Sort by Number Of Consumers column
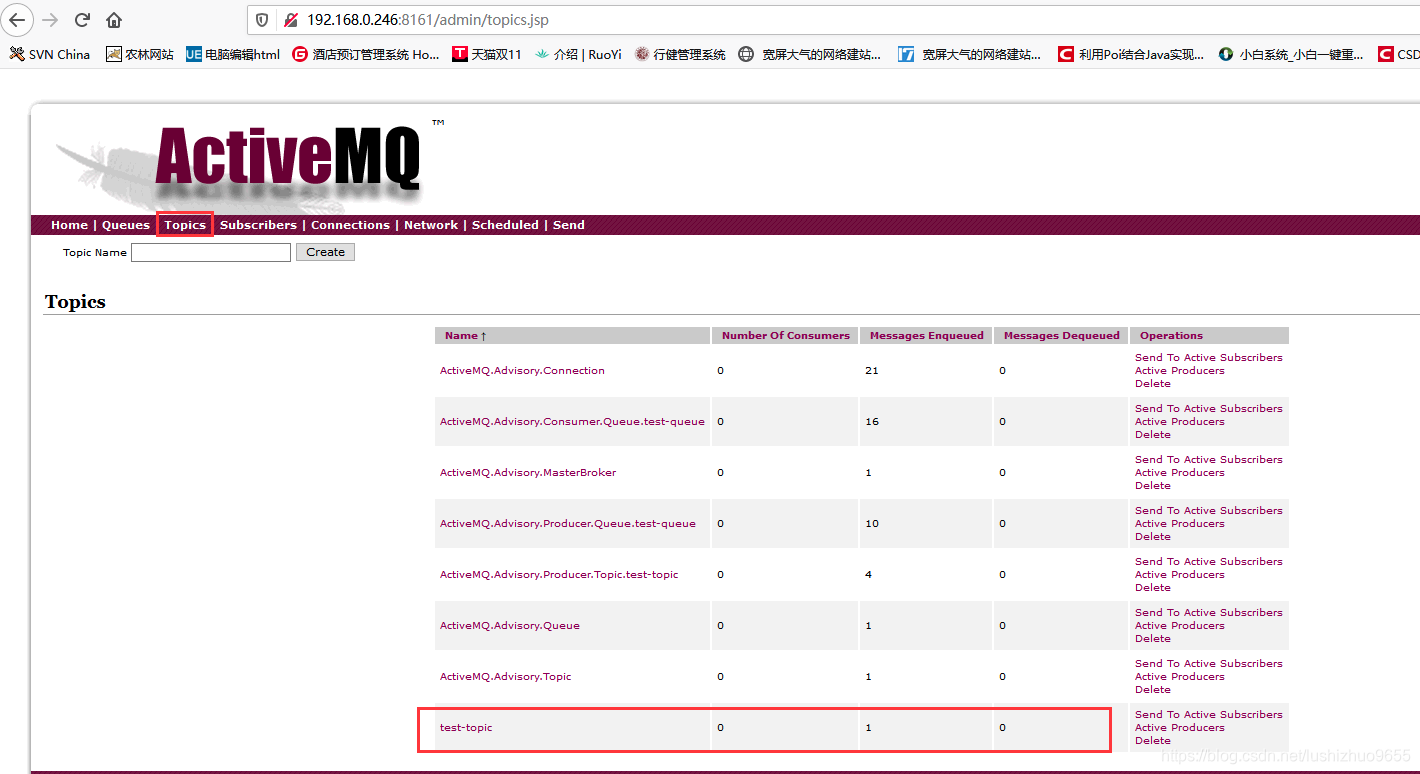 point(786,336)
